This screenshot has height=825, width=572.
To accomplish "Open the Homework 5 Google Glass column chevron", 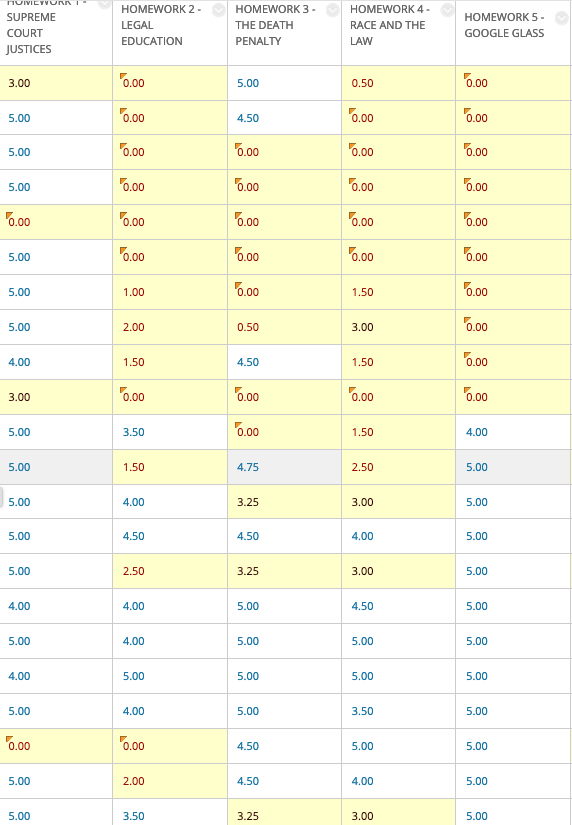I will [561, 18].
